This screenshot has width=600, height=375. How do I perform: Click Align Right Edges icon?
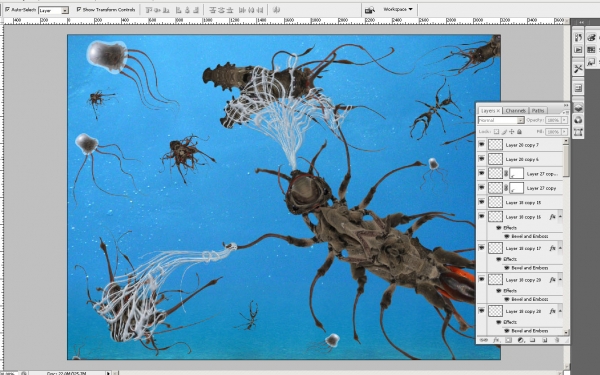pyautogui.click(x=196, y=10)
